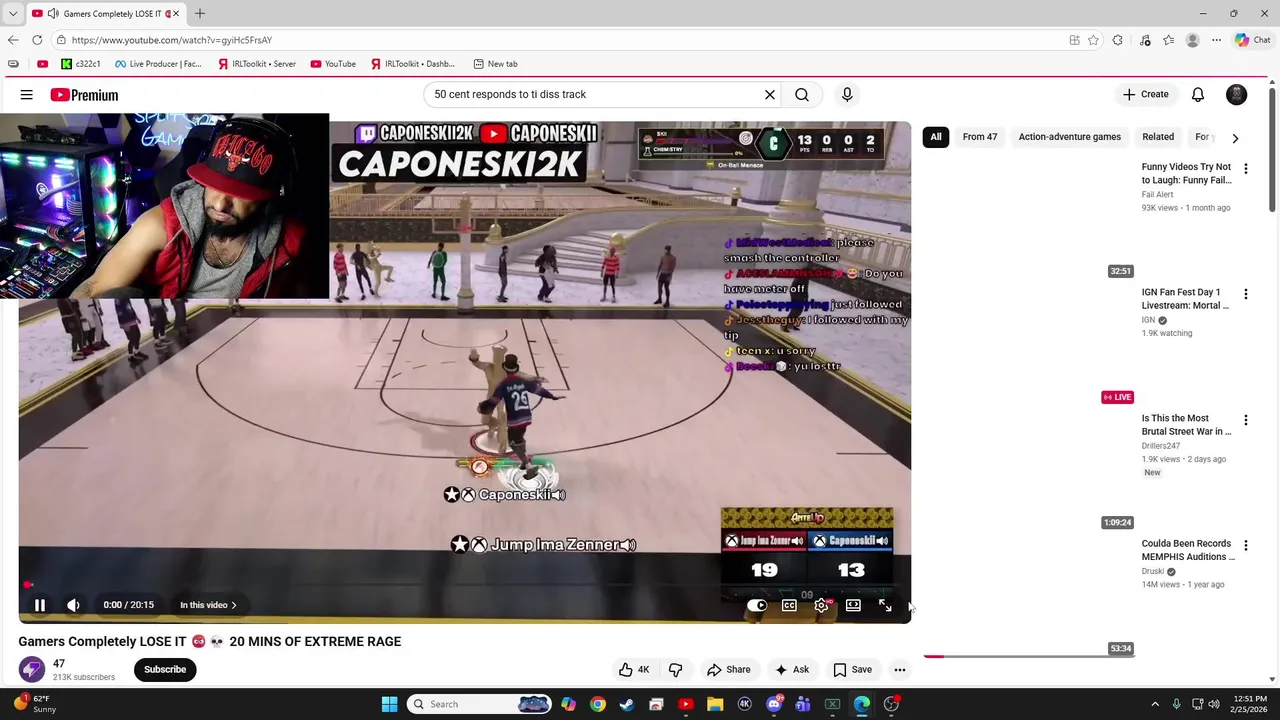
Task: Clear the search box with the X
Action: (x=770, y=94)
